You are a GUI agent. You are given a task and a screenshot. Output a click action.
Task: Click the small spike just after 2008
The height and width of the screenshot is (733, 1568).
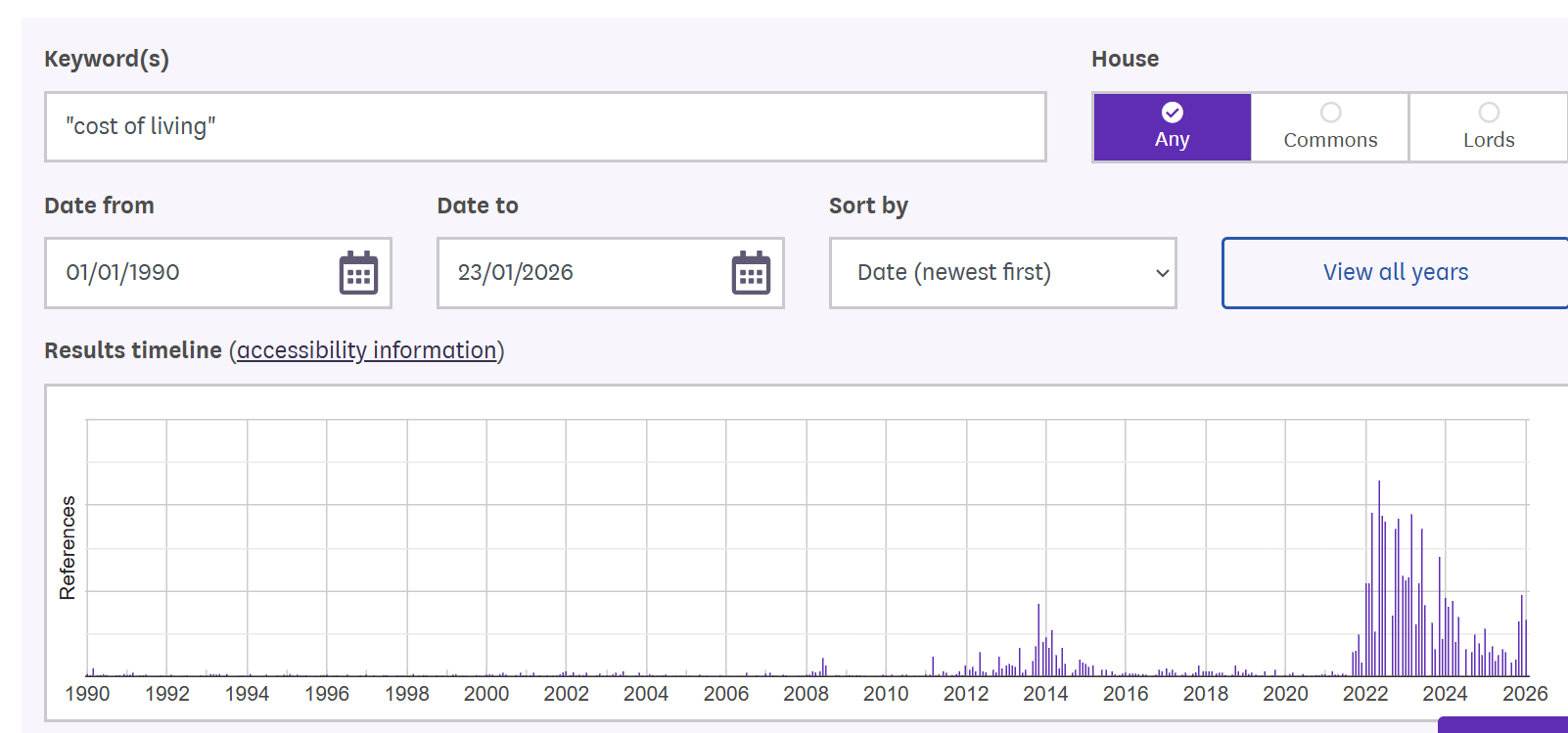(x=823, y=667)
